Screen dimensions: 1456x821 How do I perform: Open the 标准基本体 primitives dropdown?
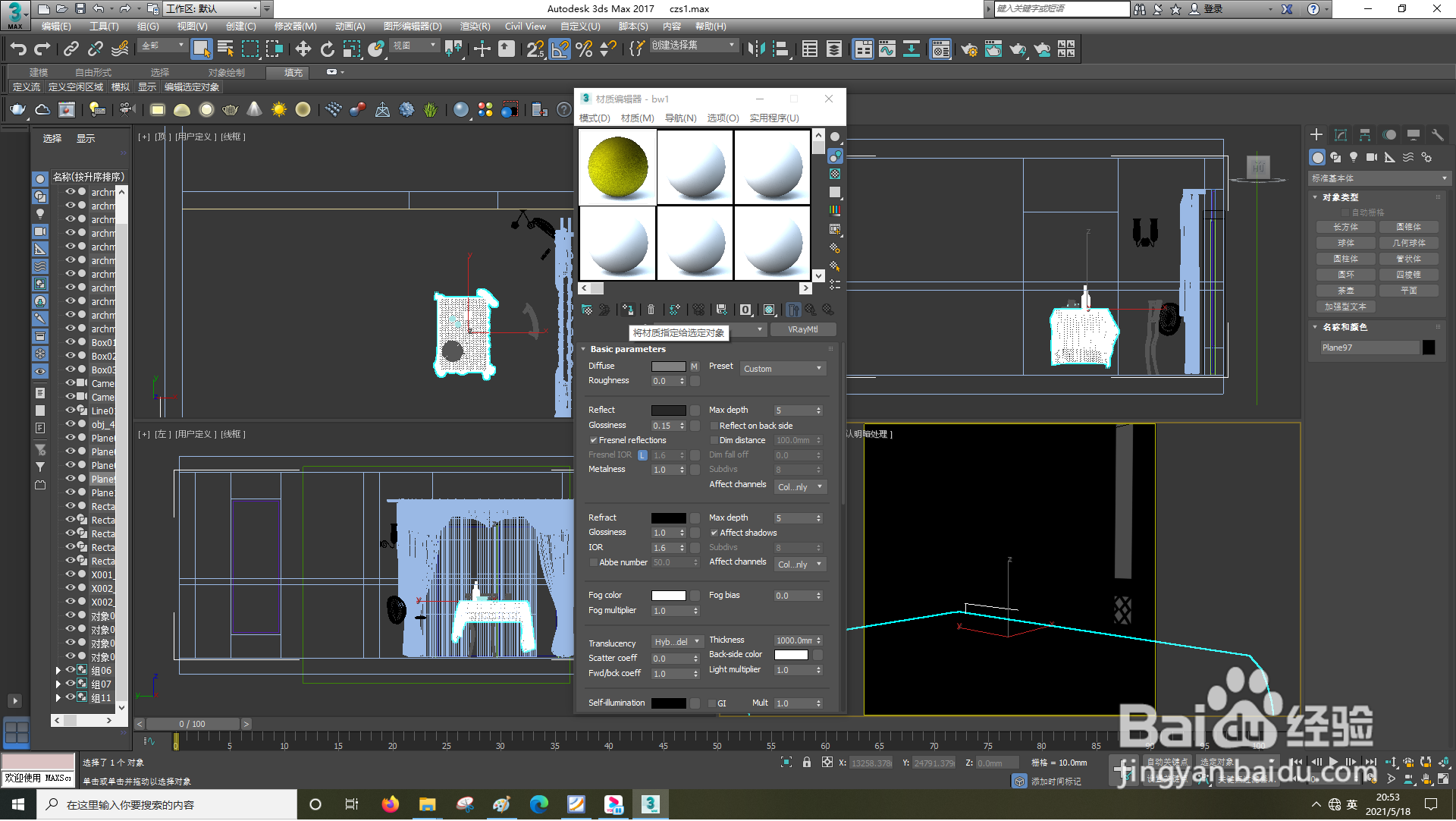click(1379, 179)
